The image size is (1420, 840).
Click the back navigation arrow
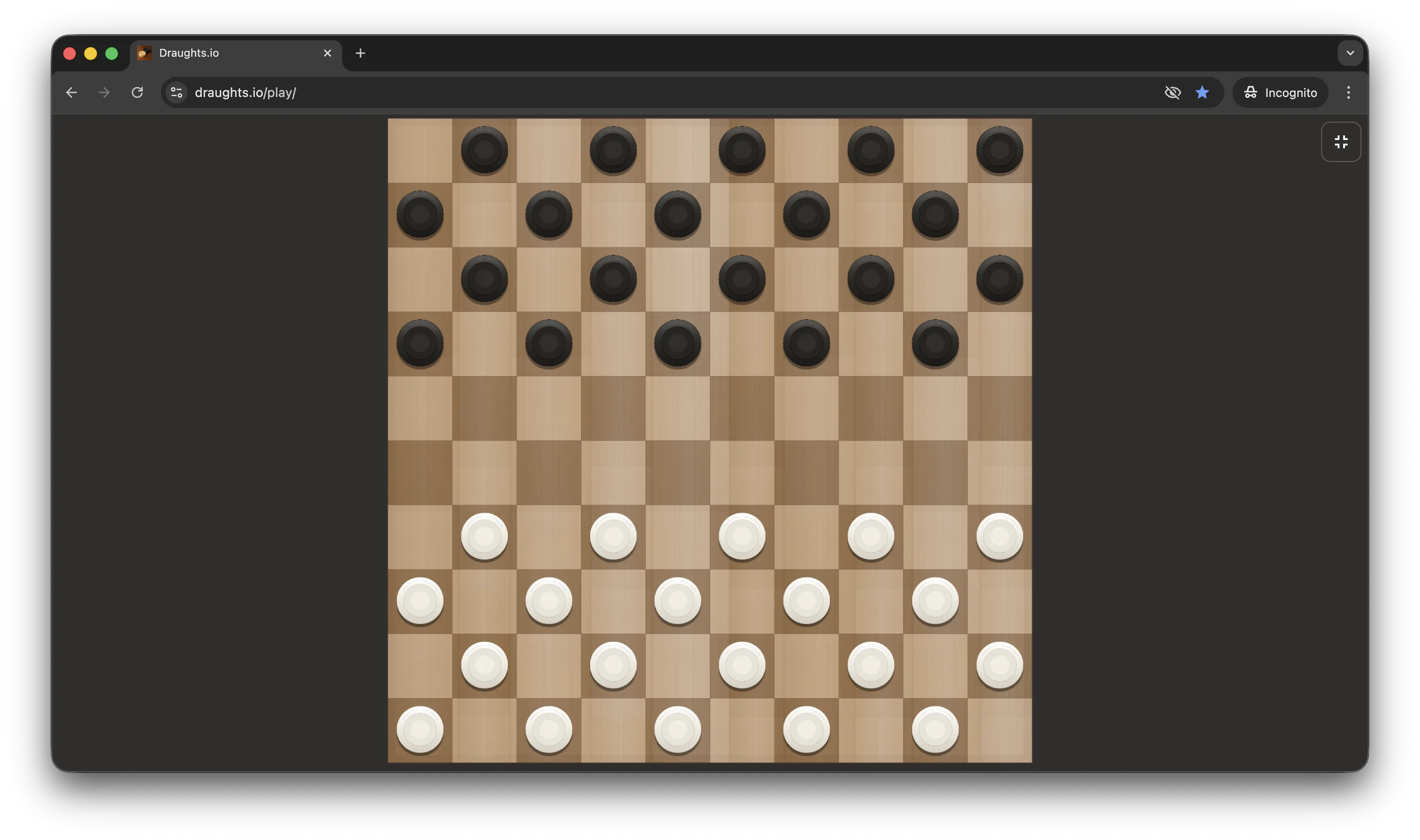[x=71, y=92]
